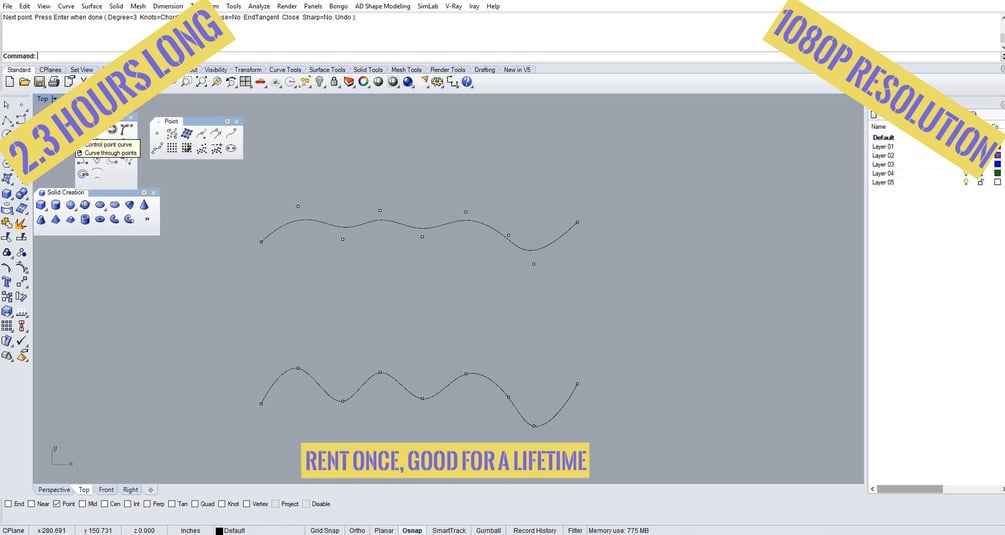The width and height of the screenshot is (1005, 535).
Task: Uncheck the Point osnap checkbox
Action: tap(56, 504)
